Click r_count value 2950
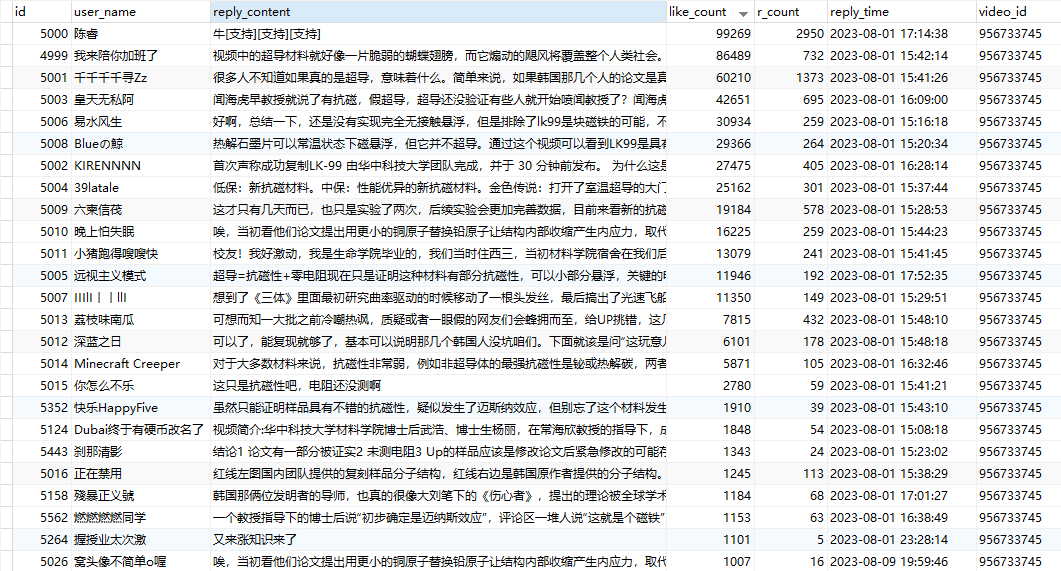The image size is (1061, 571). point(810,34)
